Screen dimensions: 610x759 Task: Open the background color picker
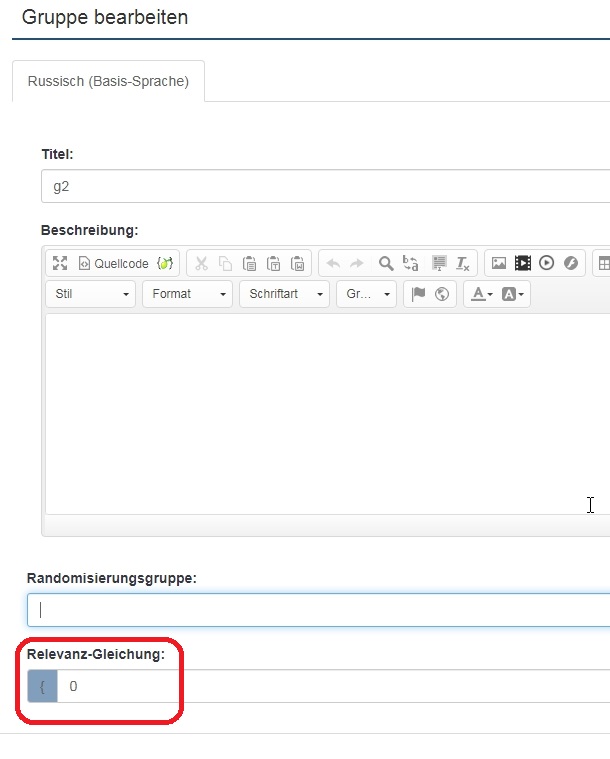click(x=512, y=294)
